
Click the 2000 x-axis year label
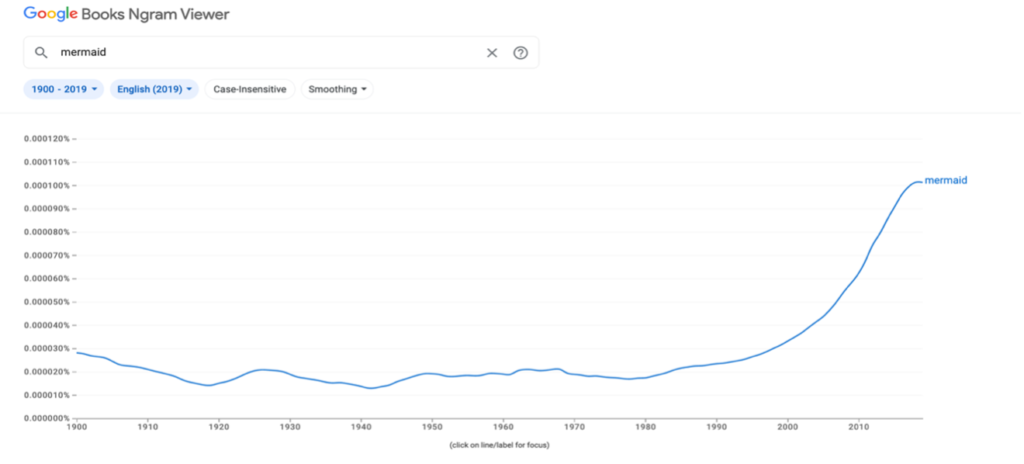click(788, 428)
